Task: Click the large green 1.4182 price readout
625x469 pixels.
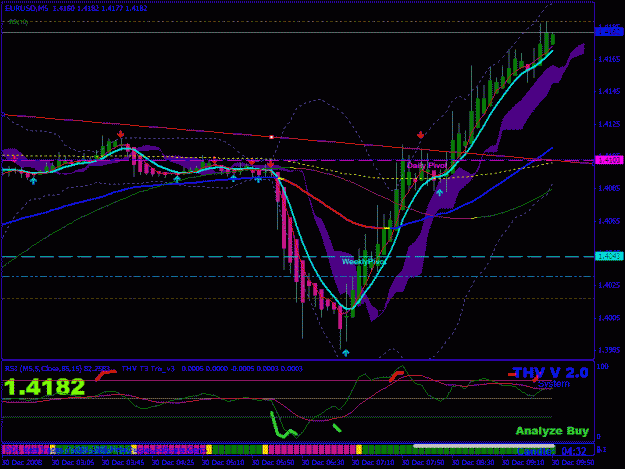Action: [x=45, y=387]
